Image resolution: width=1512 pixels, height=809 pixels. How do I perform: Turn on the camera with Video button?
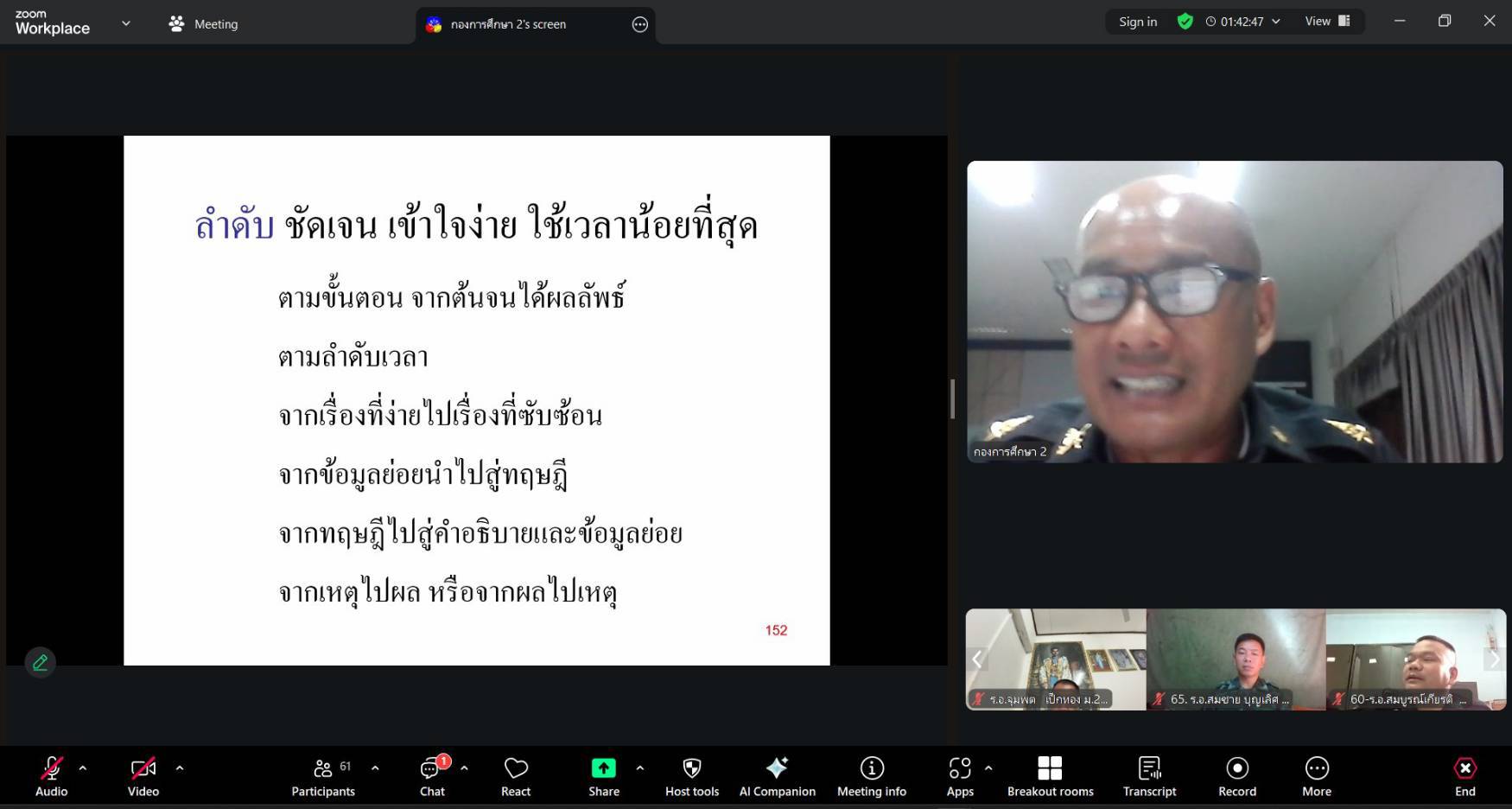point(143,776)
